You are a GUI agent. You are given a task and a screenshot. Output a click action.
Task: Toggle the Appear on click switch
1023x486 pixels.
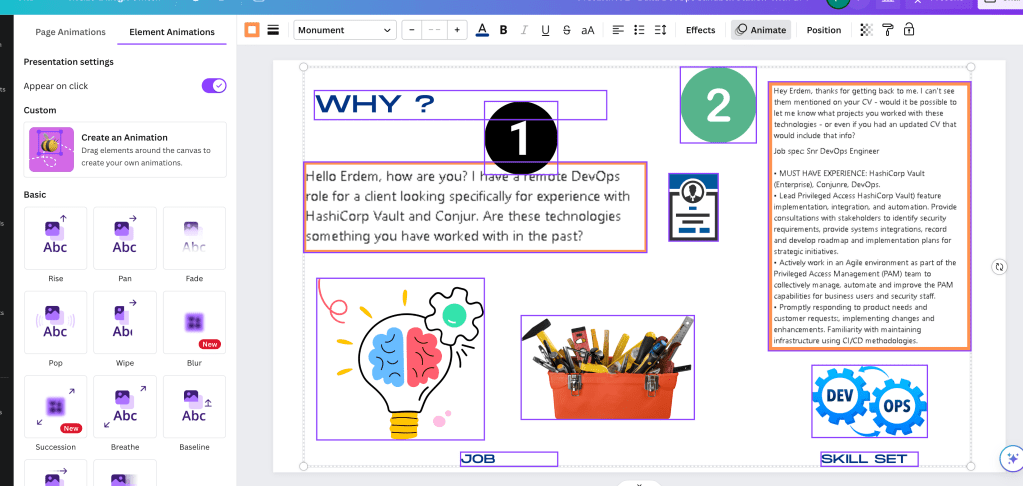(x=214, y=85)
